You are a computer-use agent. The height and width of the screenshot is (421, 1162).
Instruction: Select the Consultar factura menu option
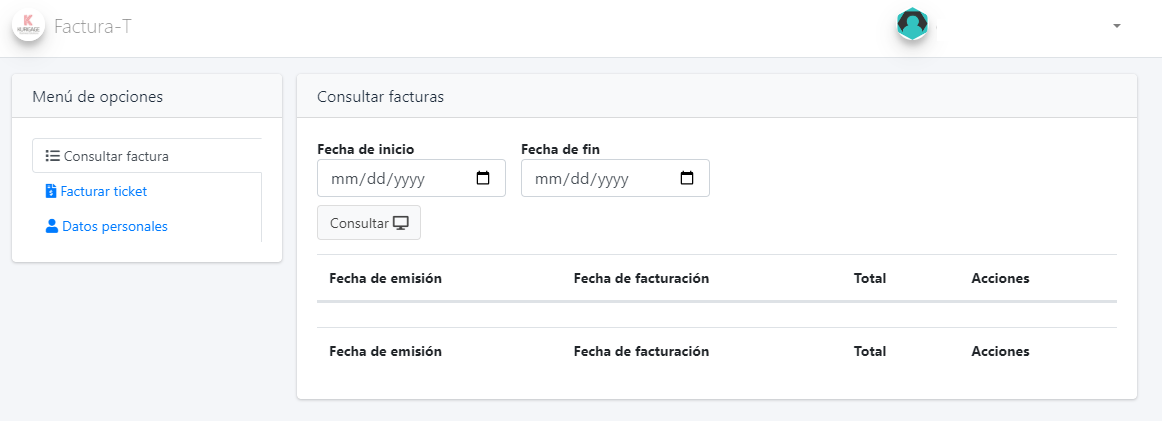(x=116, y=156)
